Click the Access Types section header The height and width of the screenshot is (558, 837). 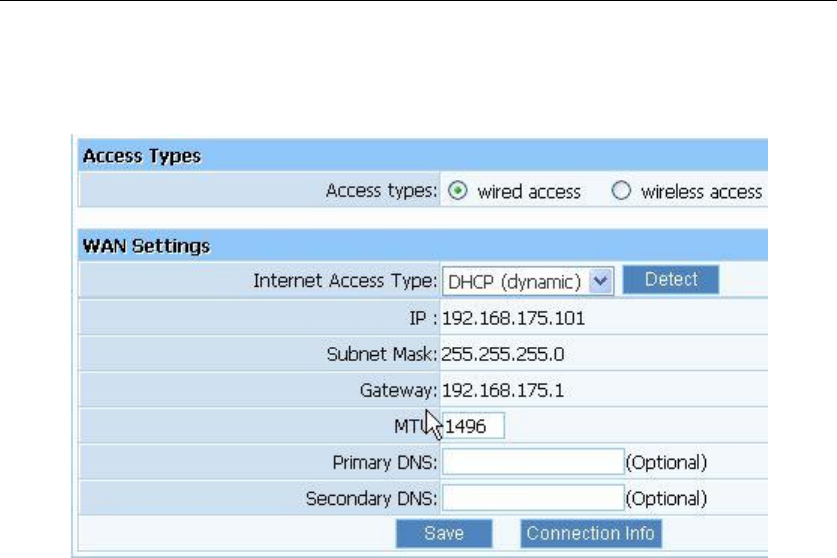coord(142,156)
